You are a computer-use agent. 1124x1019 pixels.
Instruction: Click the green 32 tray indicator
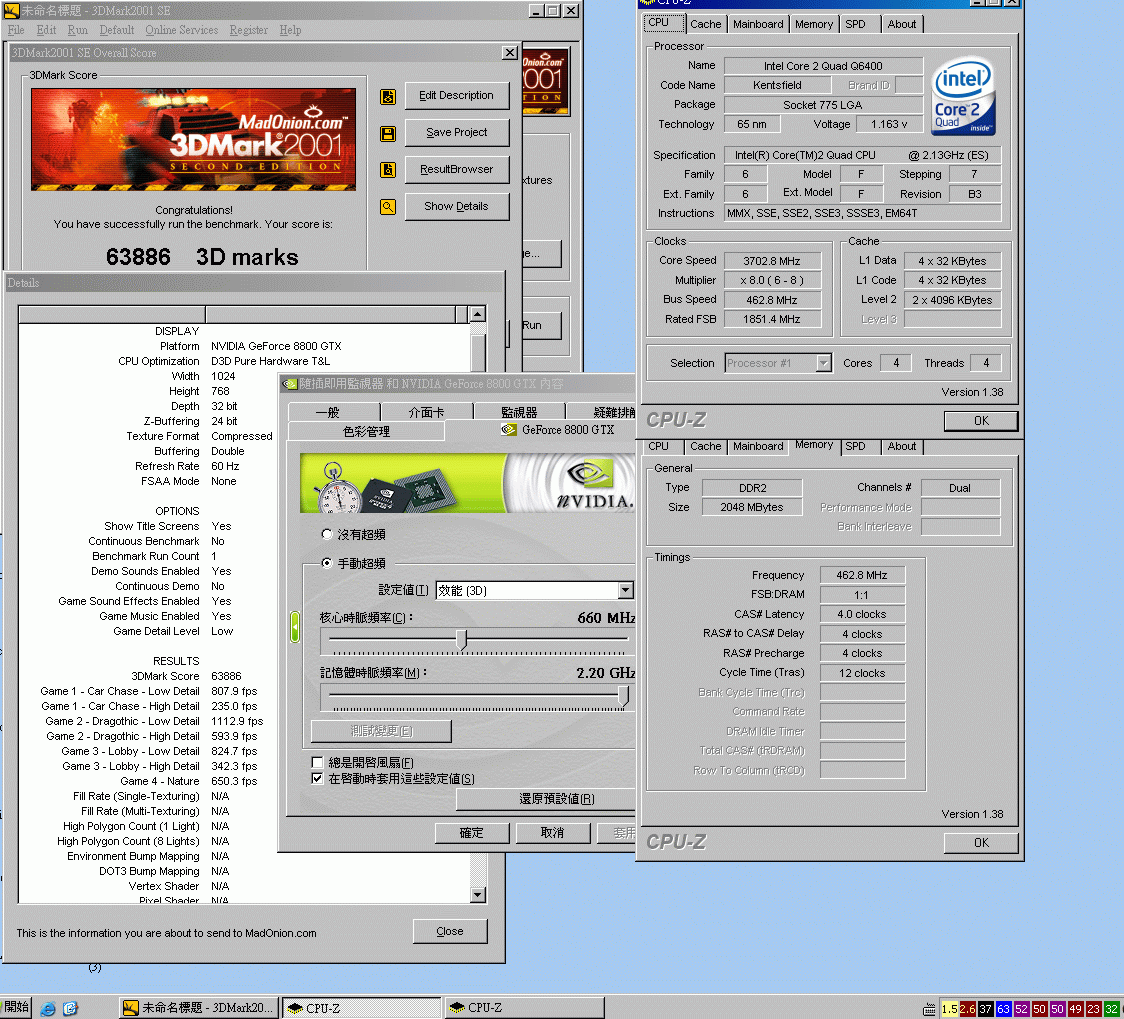1111,1009
